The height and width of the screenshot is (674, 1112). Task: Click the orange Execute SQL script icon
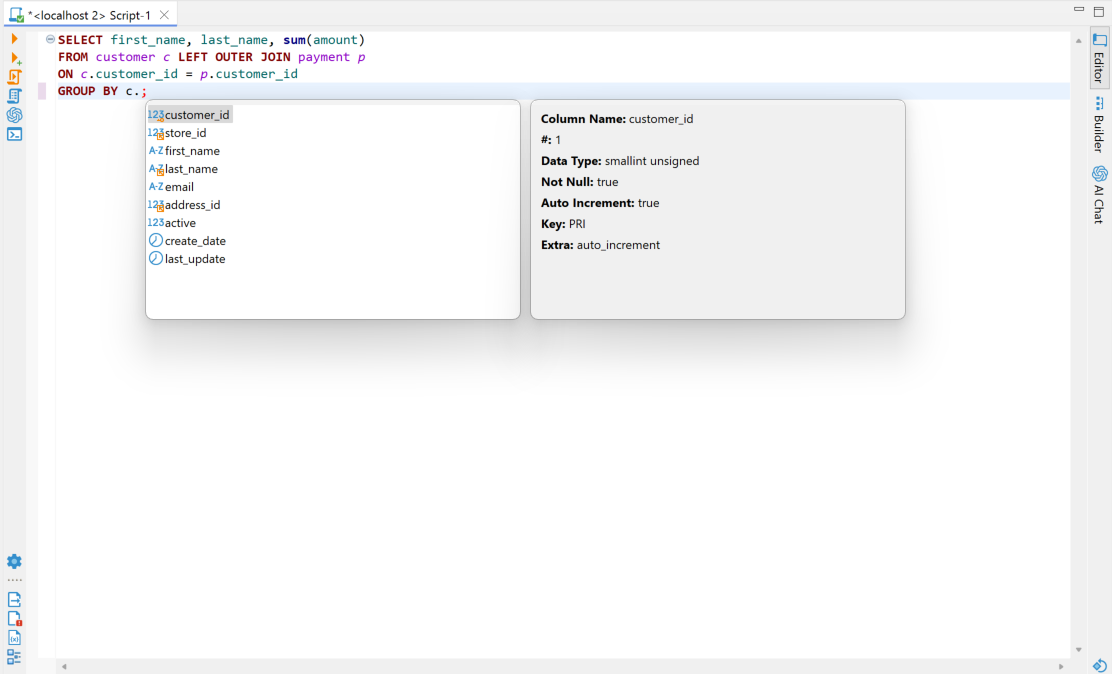15,77
